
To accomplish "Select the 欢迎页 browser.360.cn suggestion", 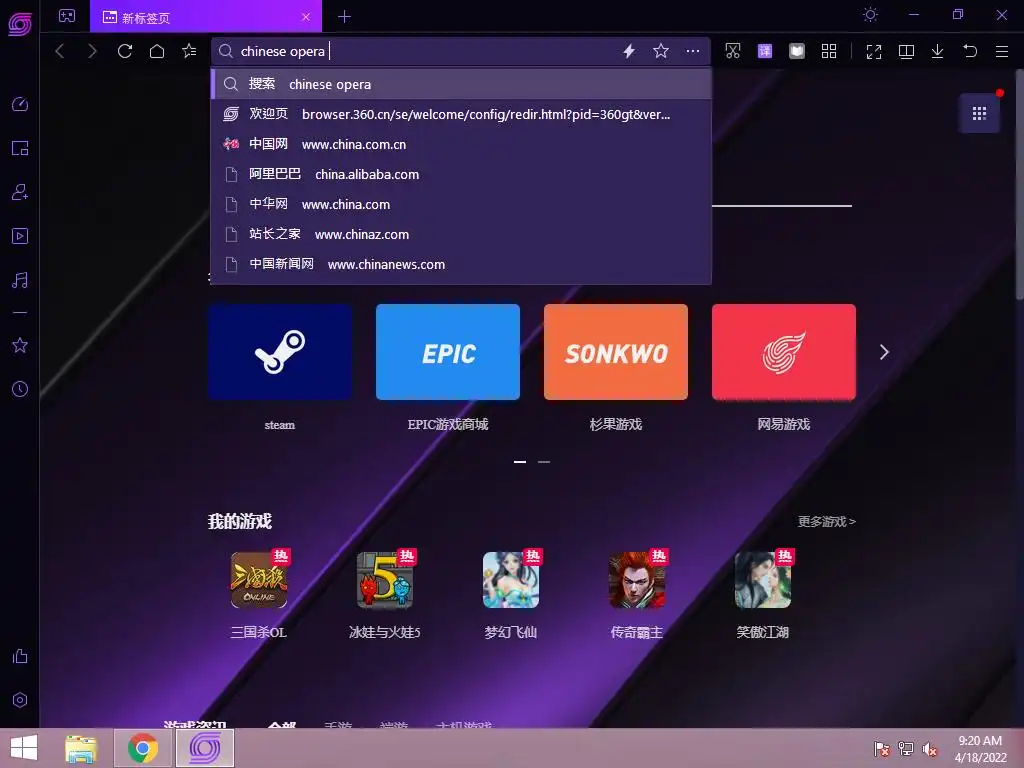I will pyautogui.click(x=461, y=114).
